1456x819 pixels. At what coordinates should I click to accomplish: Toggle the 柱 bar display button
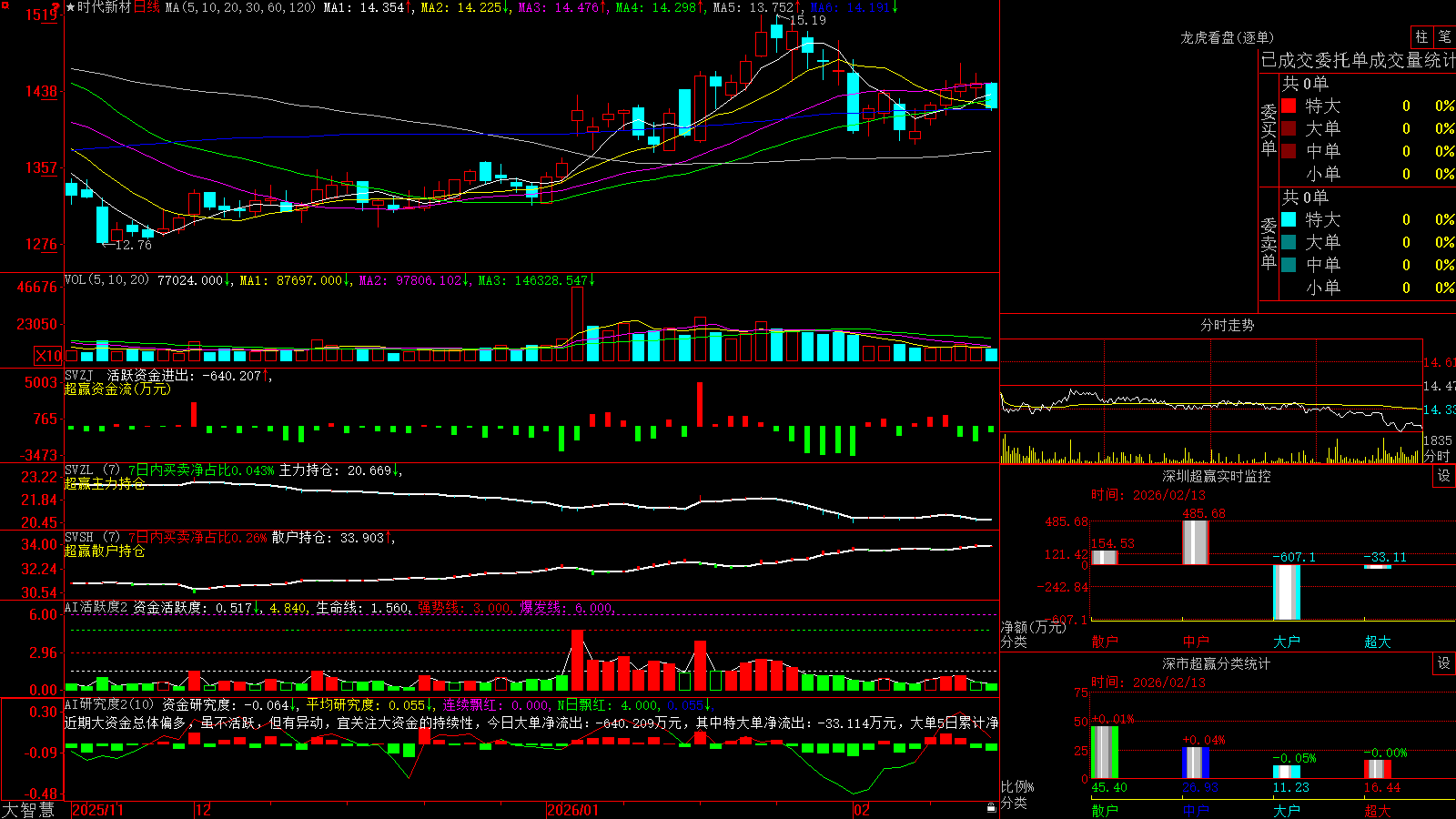pyautogui.click(x=1421, y=36)
